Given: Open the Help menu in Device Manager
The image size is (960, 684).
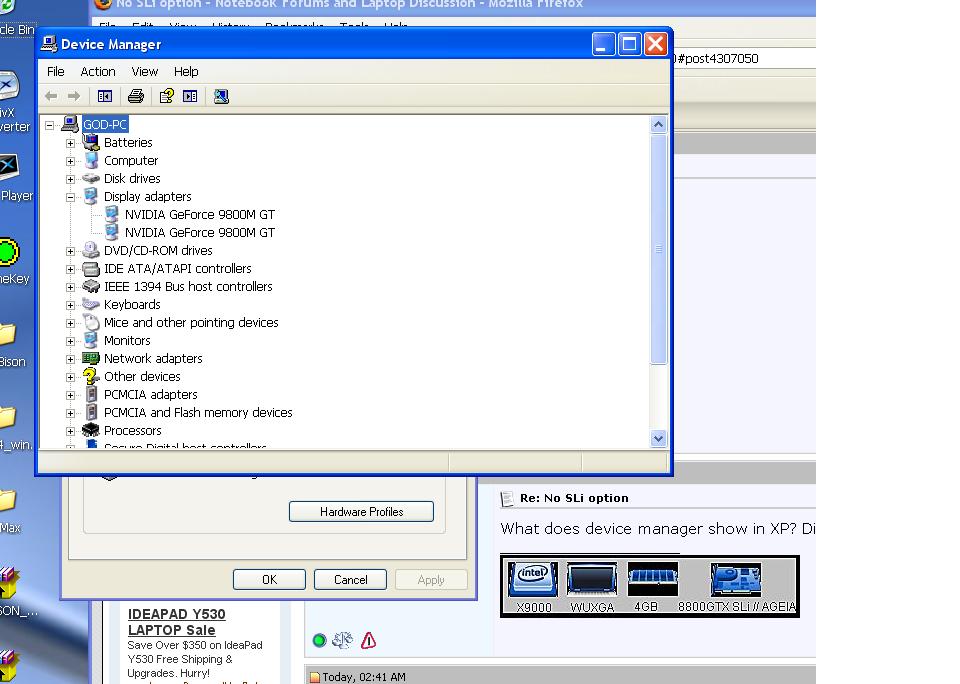Looking at the screenshot, I should coord(186,72).
